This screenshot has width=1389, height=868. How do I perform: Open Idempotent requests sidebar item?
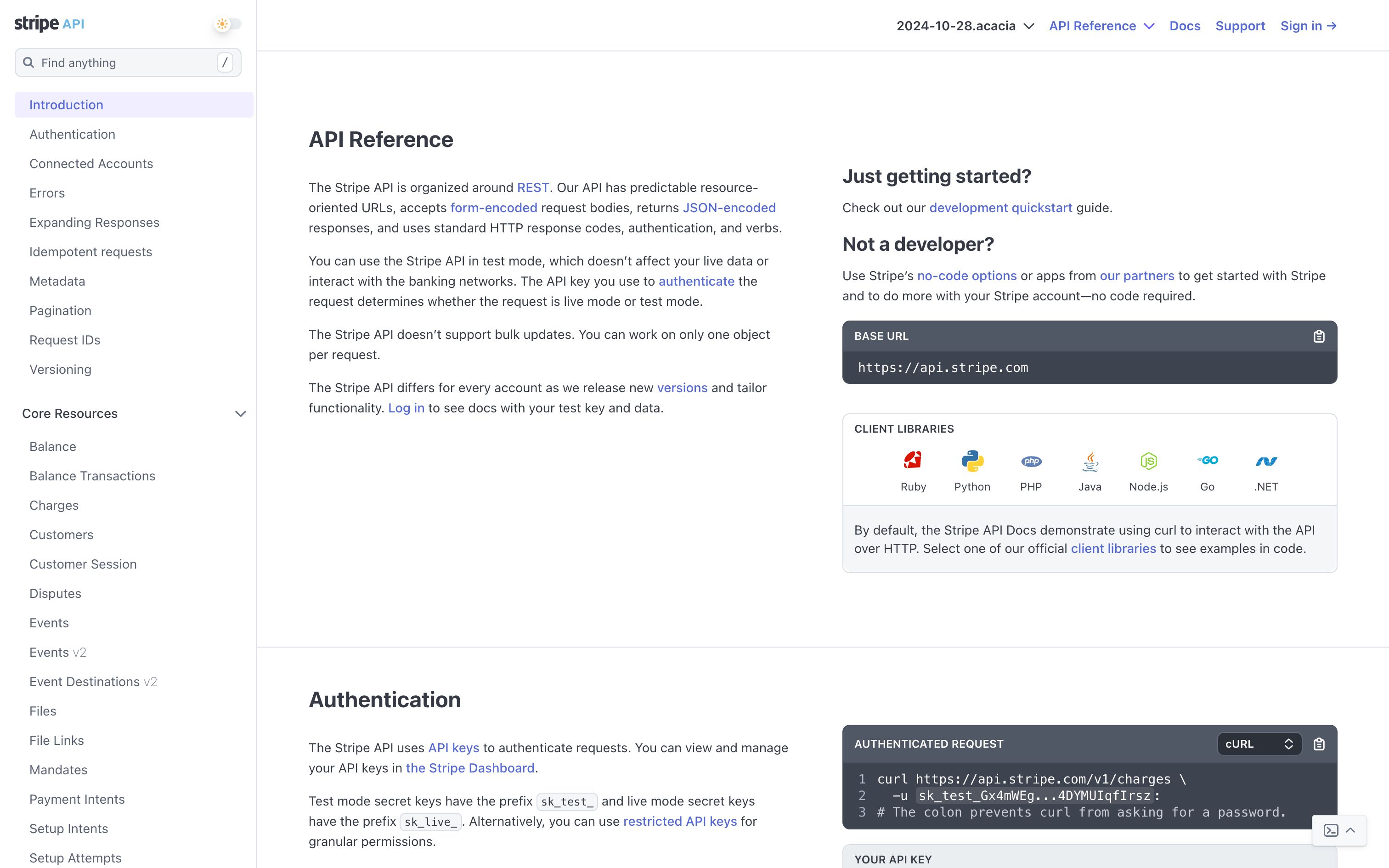coord(90,252)
